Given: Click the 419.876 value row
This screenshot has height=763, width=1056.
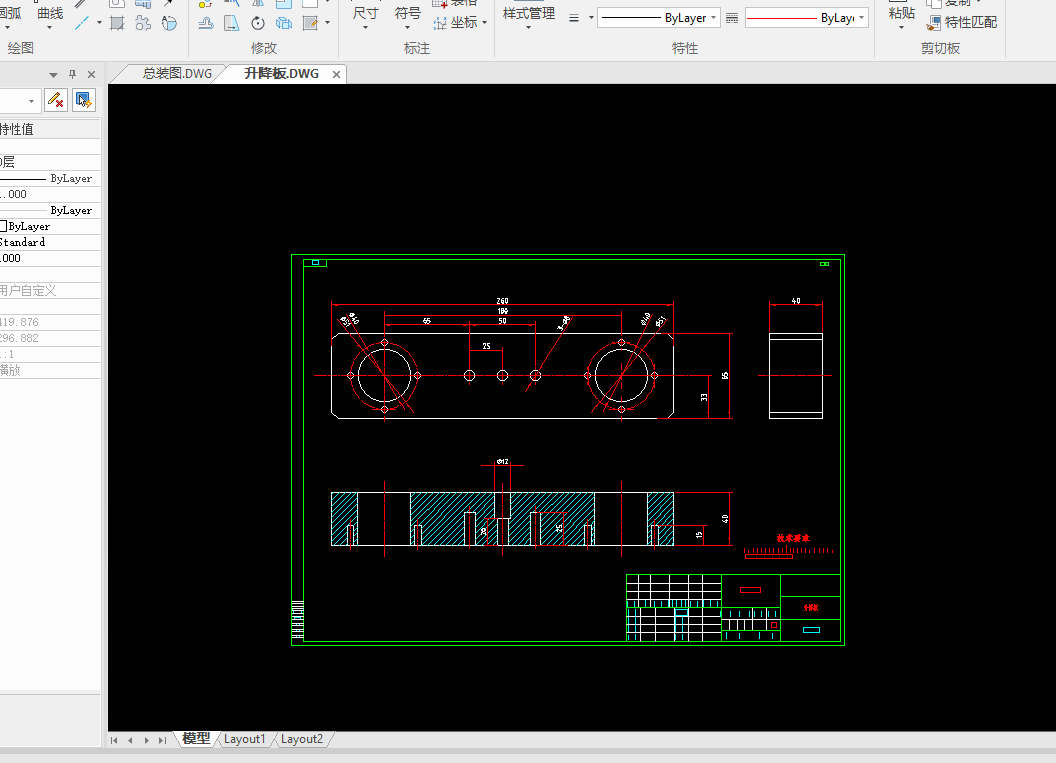Looking at the screenshot, I should point(50,323).
